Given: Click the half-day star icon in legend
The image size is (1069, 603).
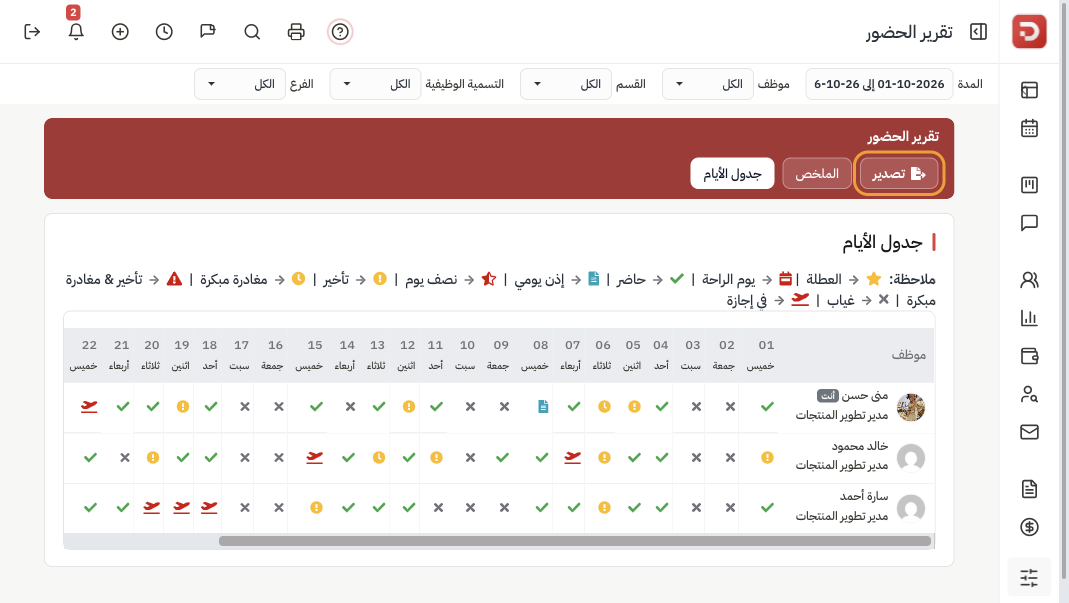Looking at the screenshot, I should (489, 279).
